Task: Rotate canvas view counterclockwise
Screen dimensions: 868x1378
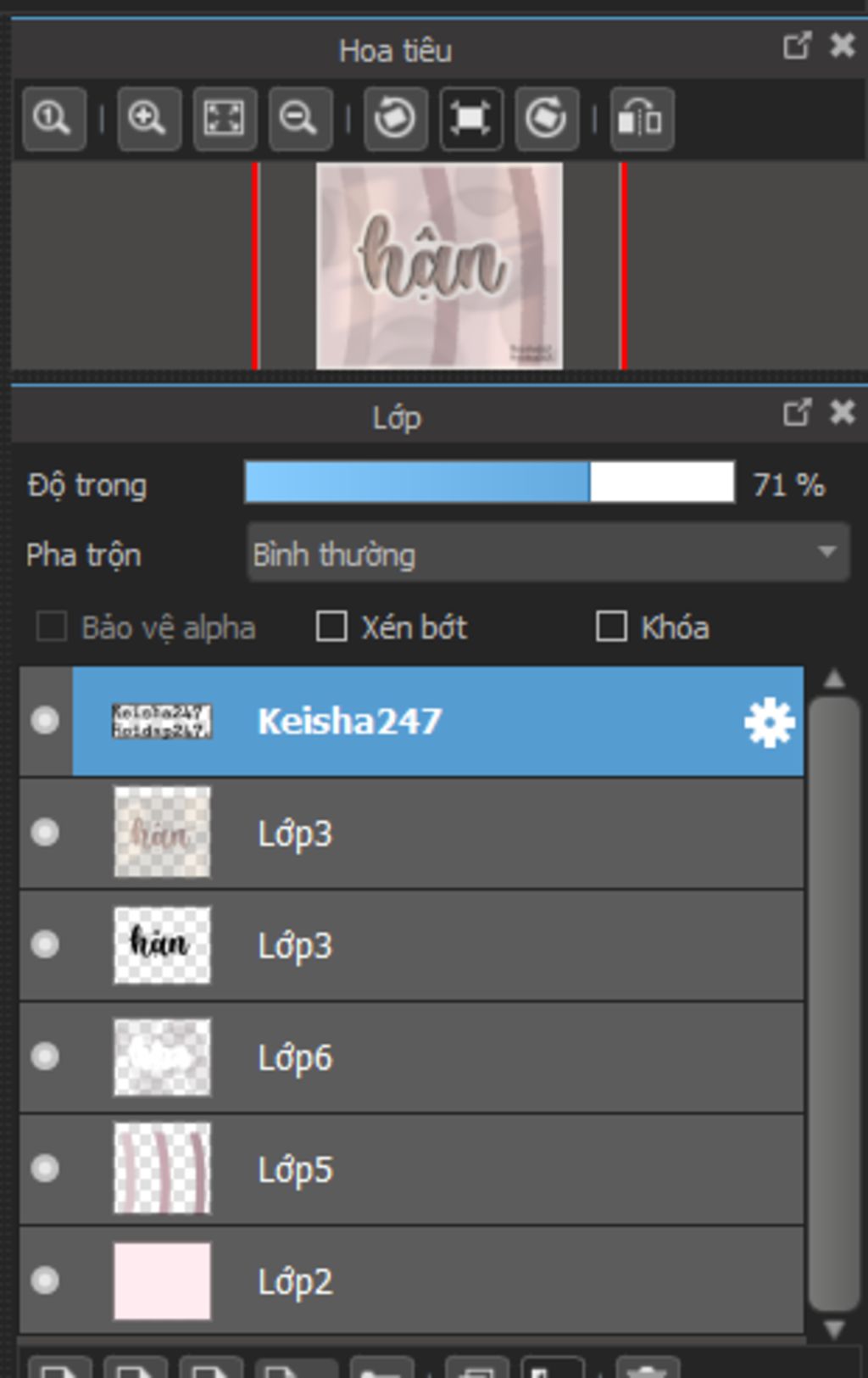Action: [396, 119]
